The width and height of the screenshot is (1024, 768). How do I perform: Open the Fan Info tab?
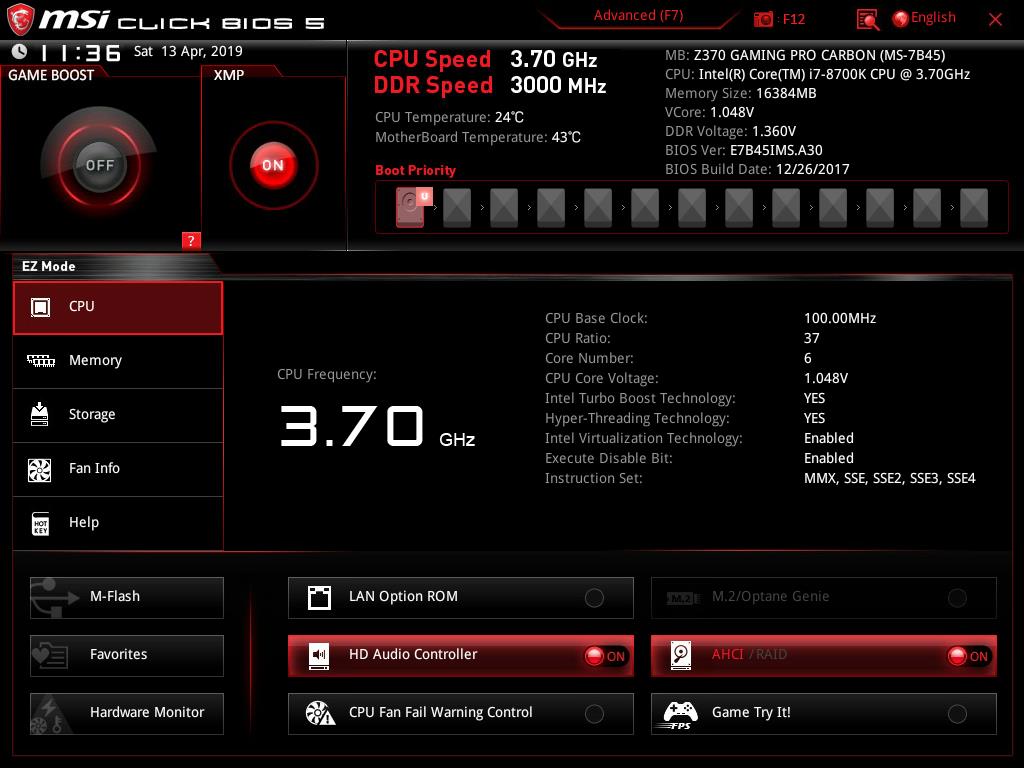[x=118, y=470]
